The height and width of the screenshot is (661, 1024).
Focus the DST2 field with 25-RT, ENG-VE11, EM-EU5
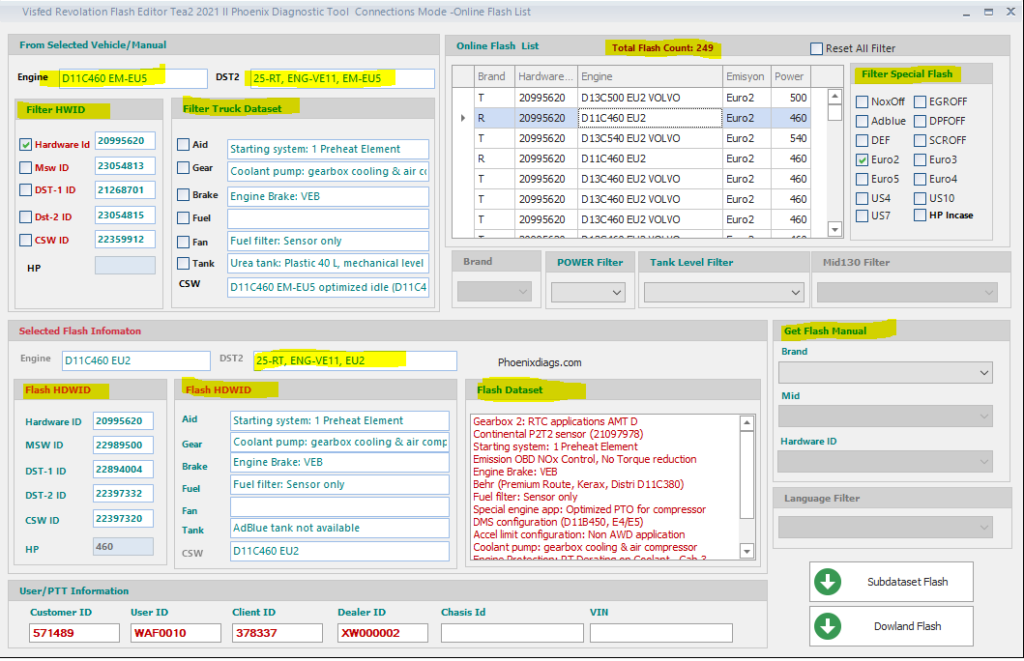(x=342, y=78)
